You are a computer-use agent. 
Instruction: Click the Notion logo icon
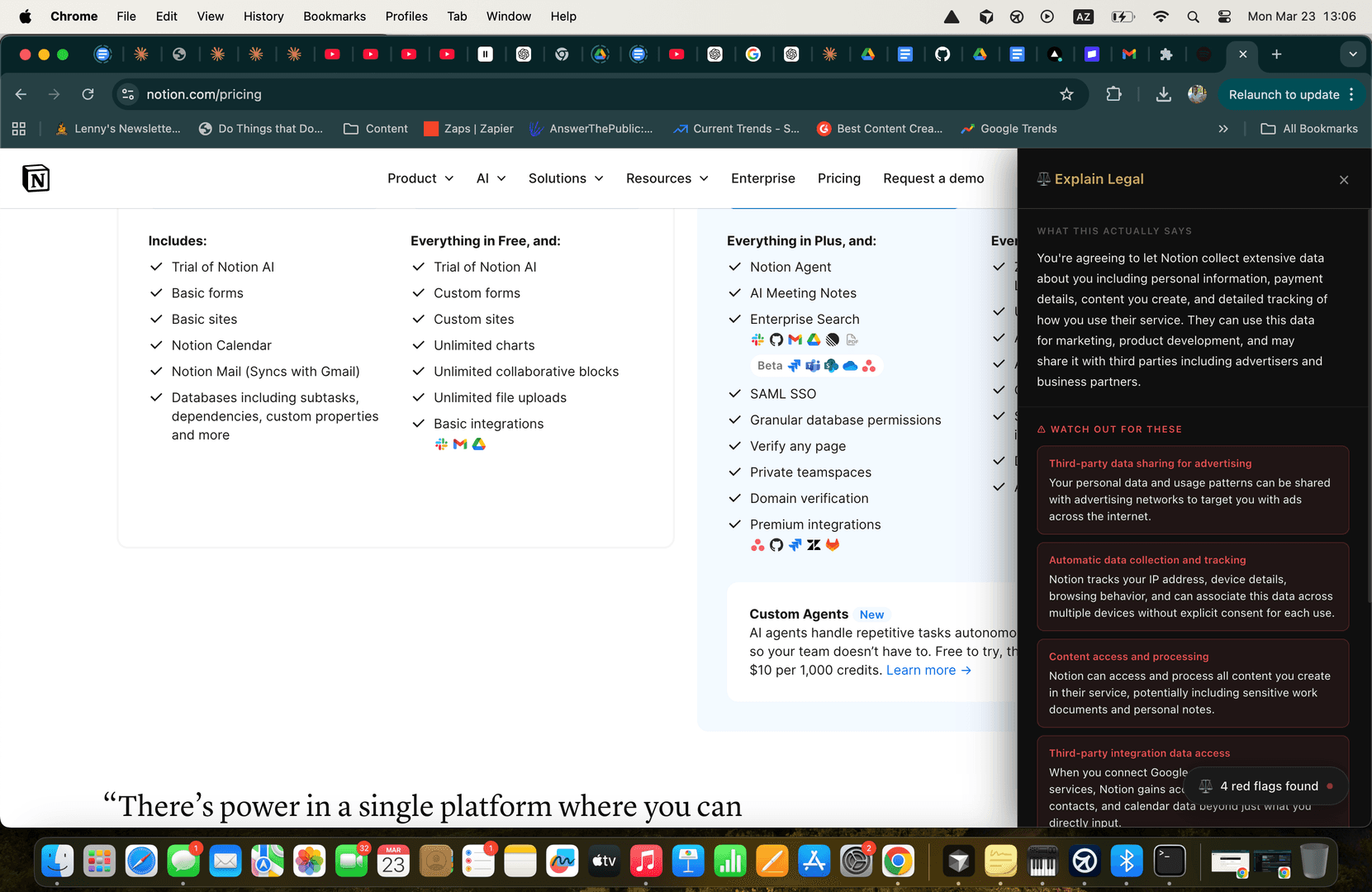tap(36, 178)
